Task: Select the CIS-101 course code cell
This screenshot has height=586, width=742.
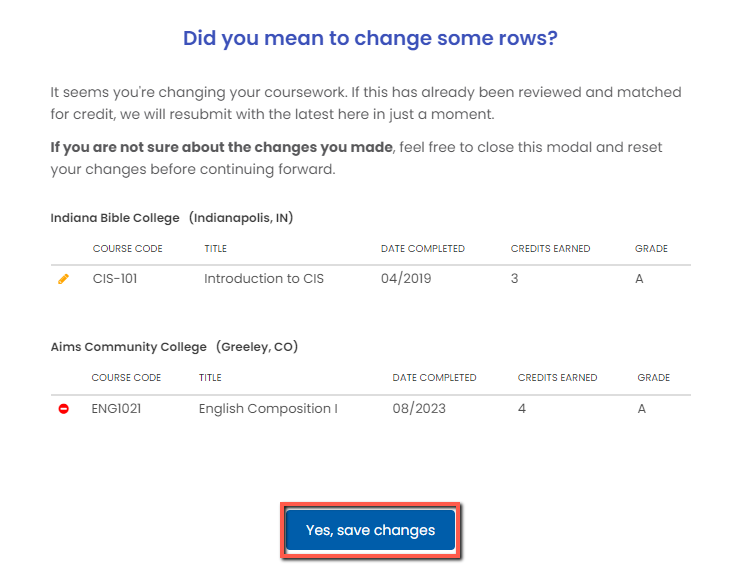Action: [x=115, y=279]
